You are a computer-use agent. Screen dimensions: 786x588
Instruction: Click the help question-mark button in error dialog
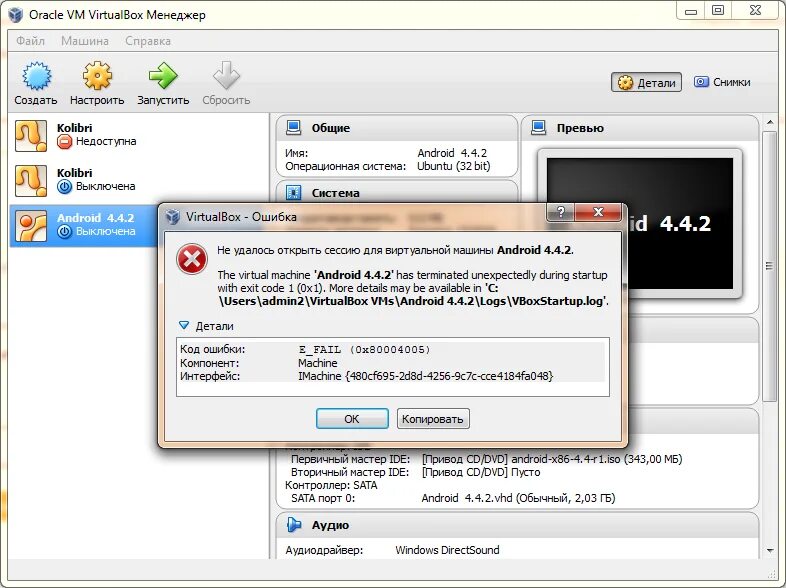[560, 212]
